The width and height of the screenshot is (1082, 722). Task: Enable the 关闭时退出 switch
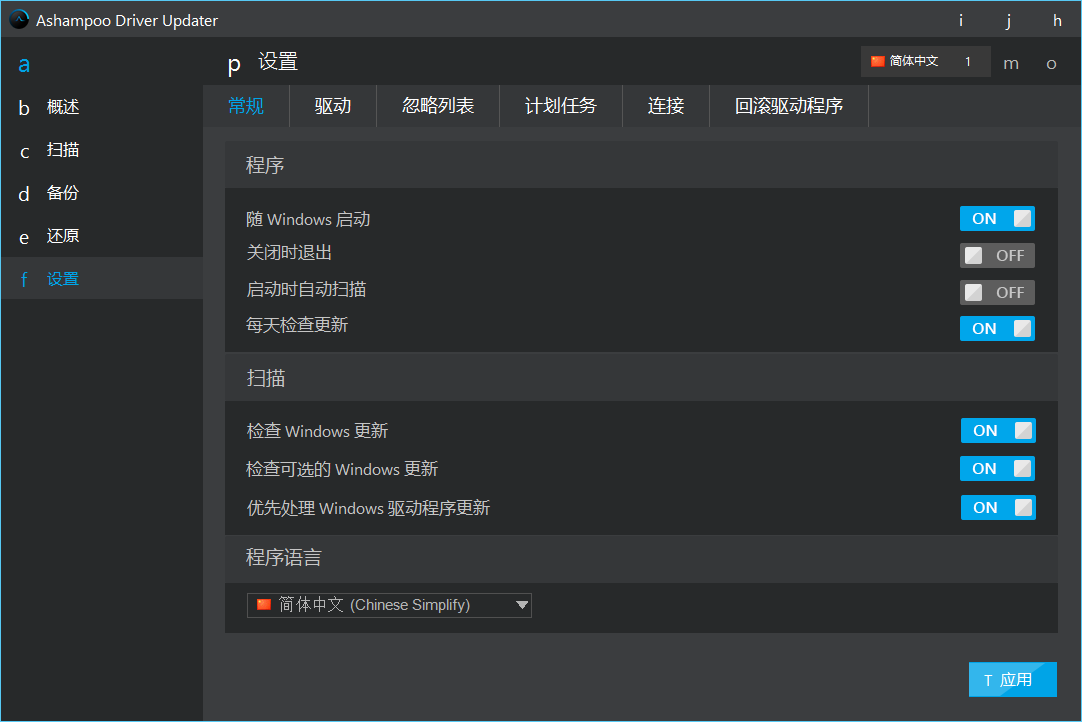pyautogui.click(x=997, y=255)
